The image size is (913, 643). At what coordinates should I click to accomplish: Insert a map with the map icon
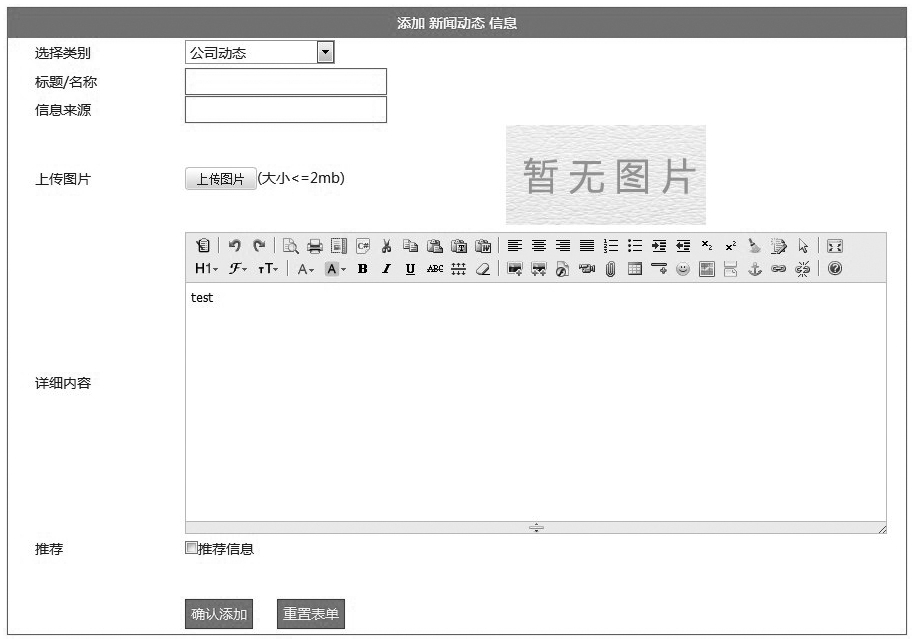(x=707, y=268)
